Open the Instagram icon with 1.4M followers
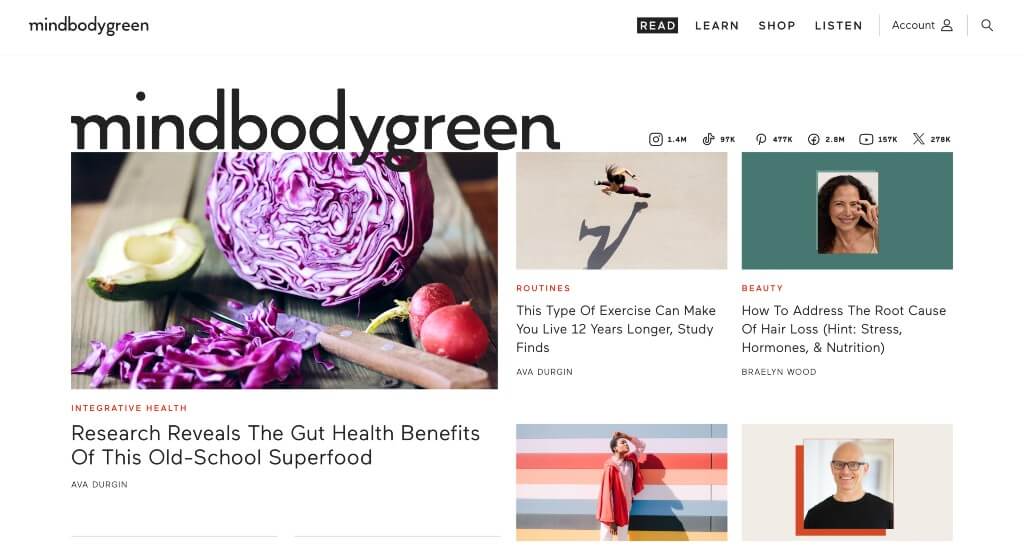 (x=656, y=139)
